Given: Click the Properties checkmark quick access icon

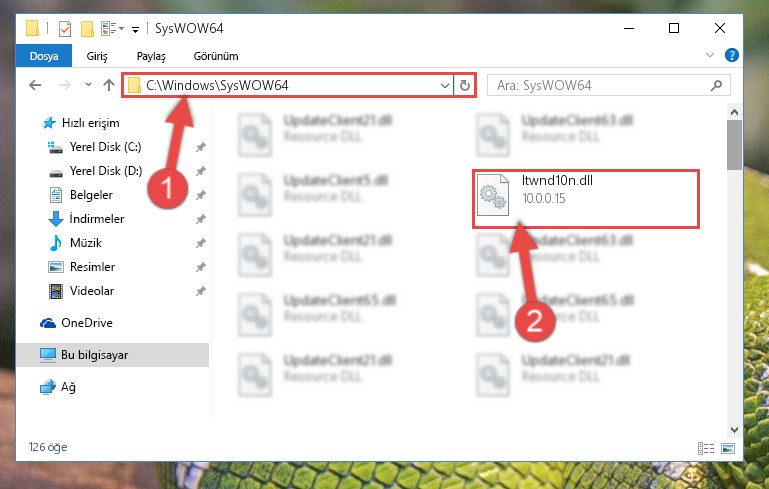Looking at the screenshot, I should click(x=65, y=29).
